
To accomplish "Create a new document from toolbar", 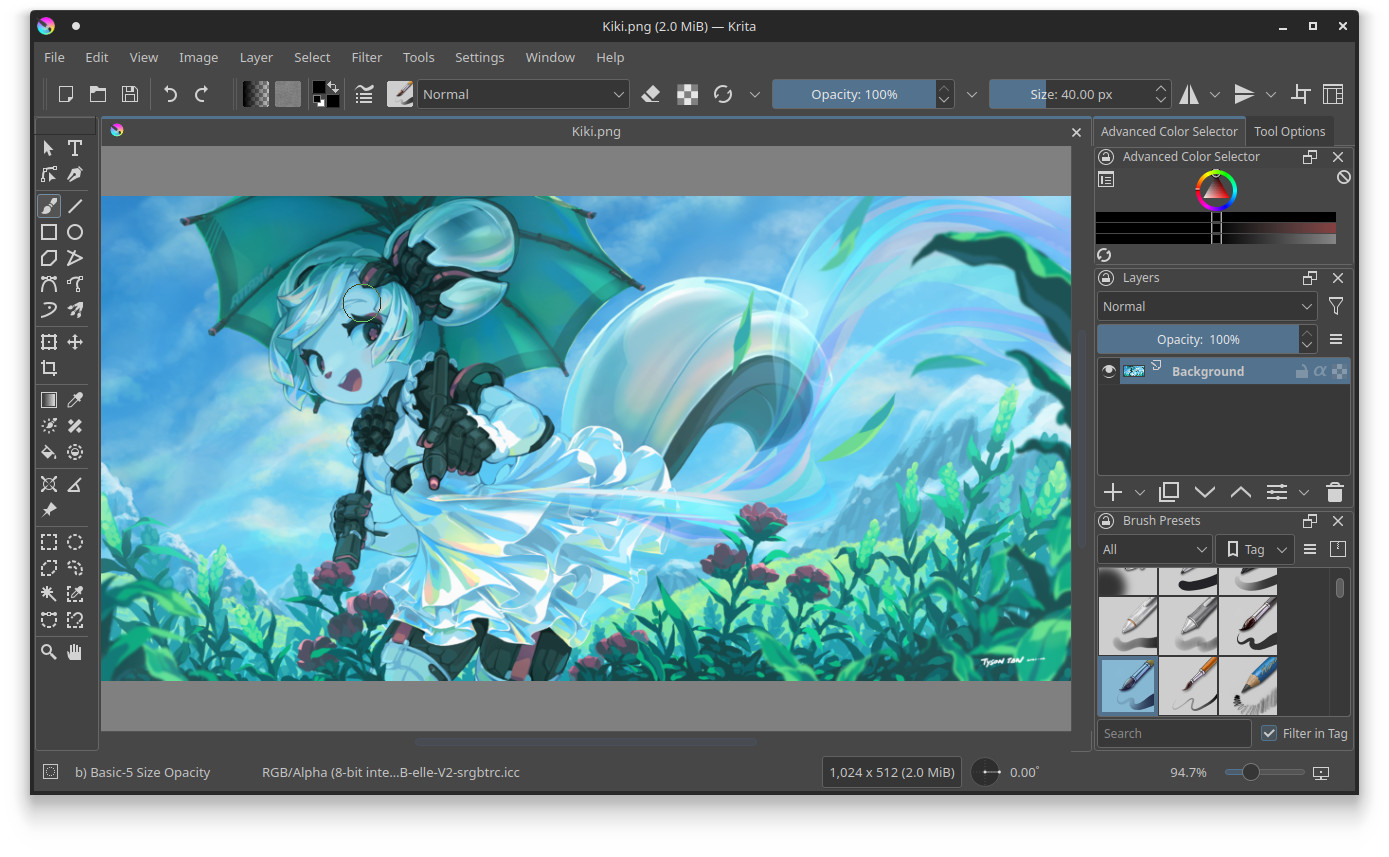I will 66,94.
